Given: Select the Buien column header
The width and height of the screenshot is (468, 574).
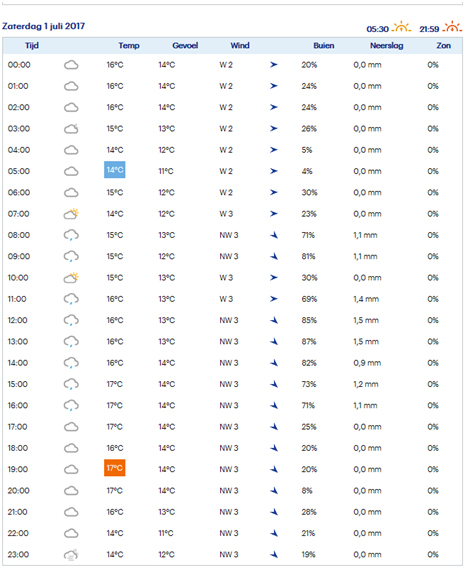Looking at the screenshot, I should pos(324,46).
